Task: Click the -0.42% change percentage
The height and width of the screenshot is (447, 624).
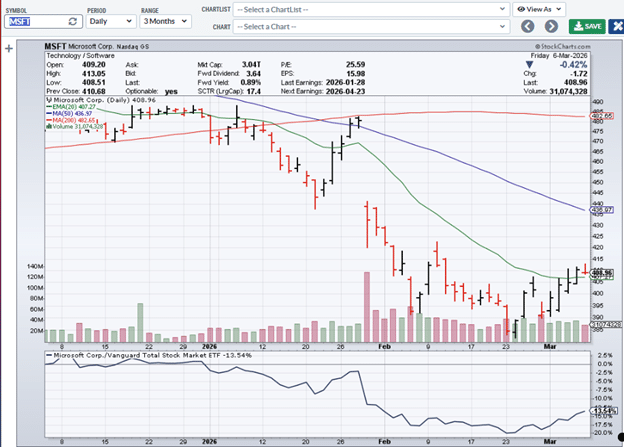Action: pyautogui.click(x=573, y=64)
